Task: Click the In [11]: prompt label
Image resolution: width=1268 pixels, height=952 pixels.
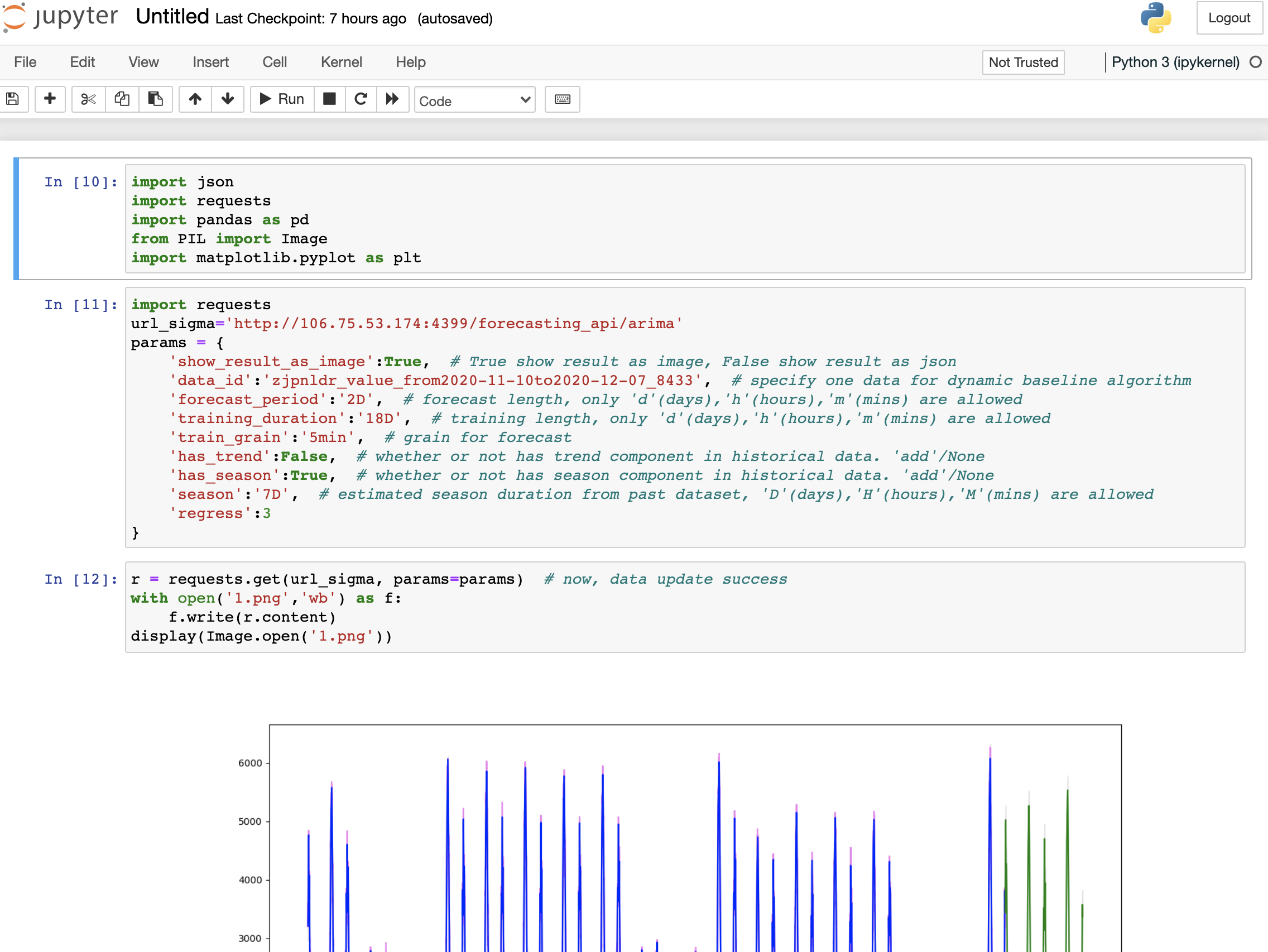Action: pos(81,304)
